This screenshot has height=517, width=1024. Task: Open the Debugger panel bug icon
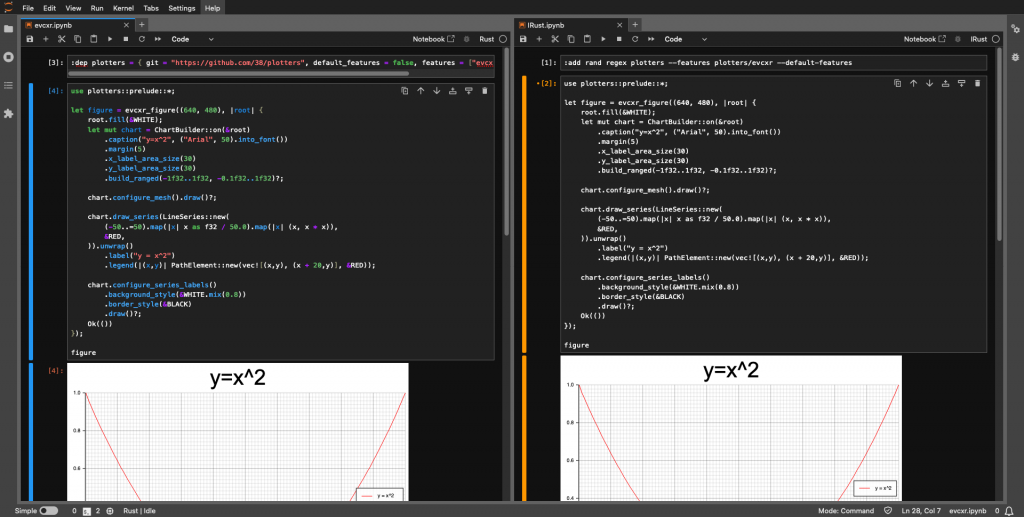coord(1015,57)
